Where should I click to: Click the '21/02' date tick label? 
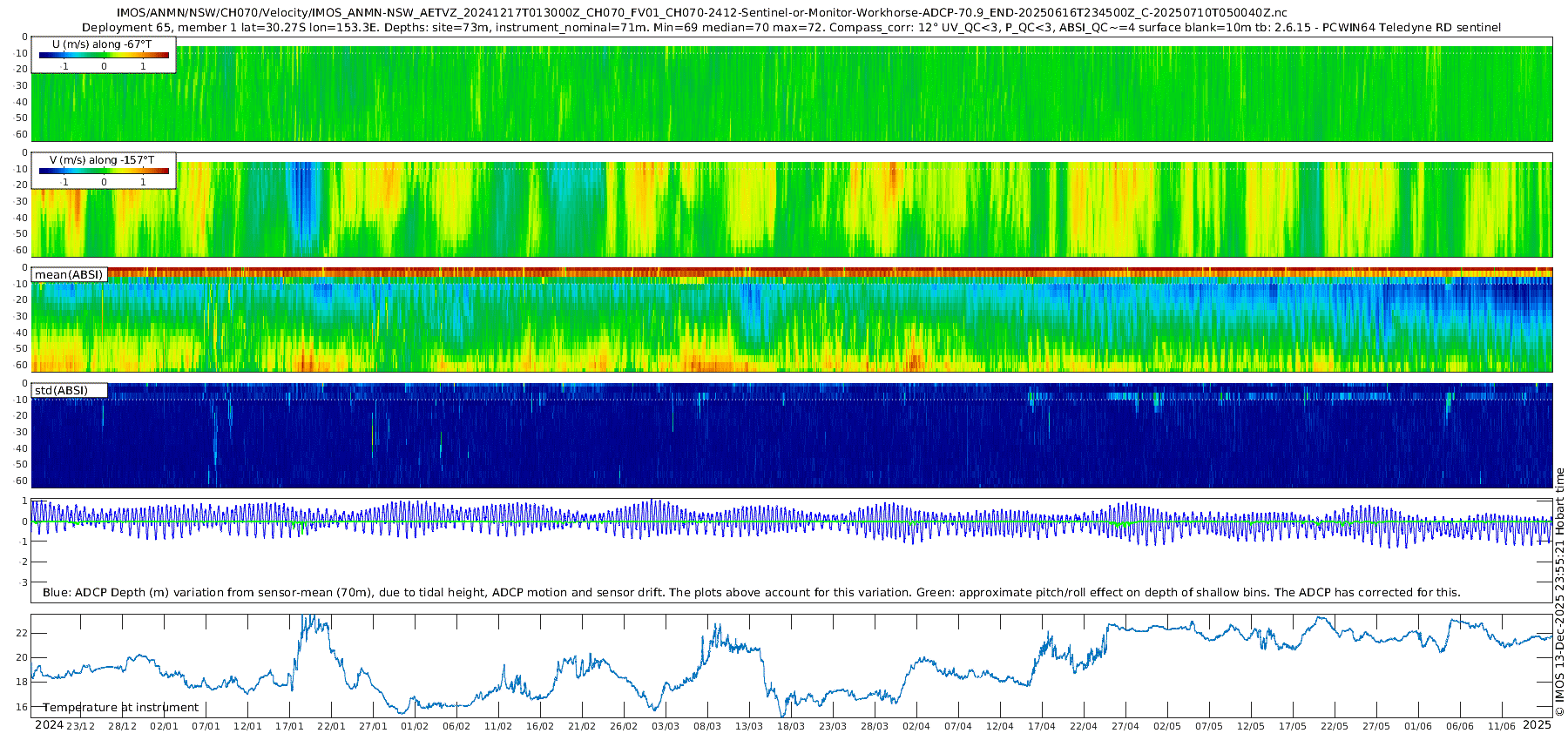(583, 726)
